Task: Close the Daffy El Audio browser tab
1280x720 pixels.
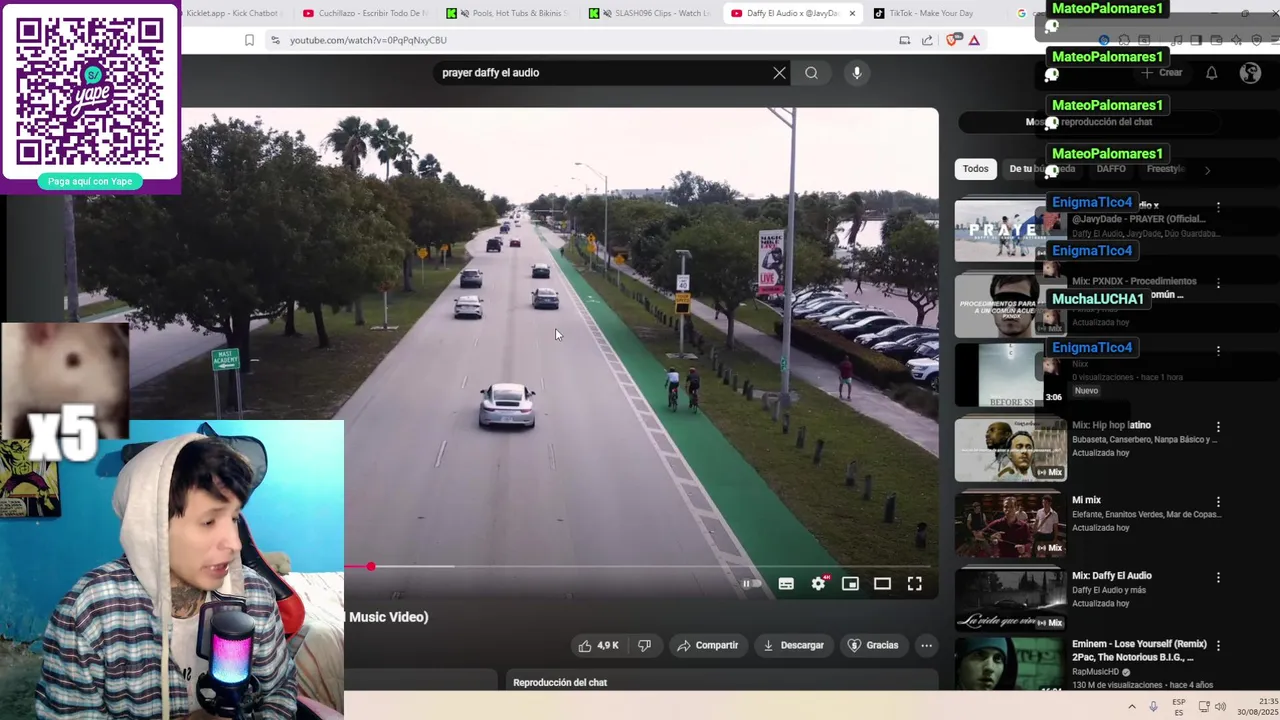Action: pyautogui.click(x=852, y=13)
